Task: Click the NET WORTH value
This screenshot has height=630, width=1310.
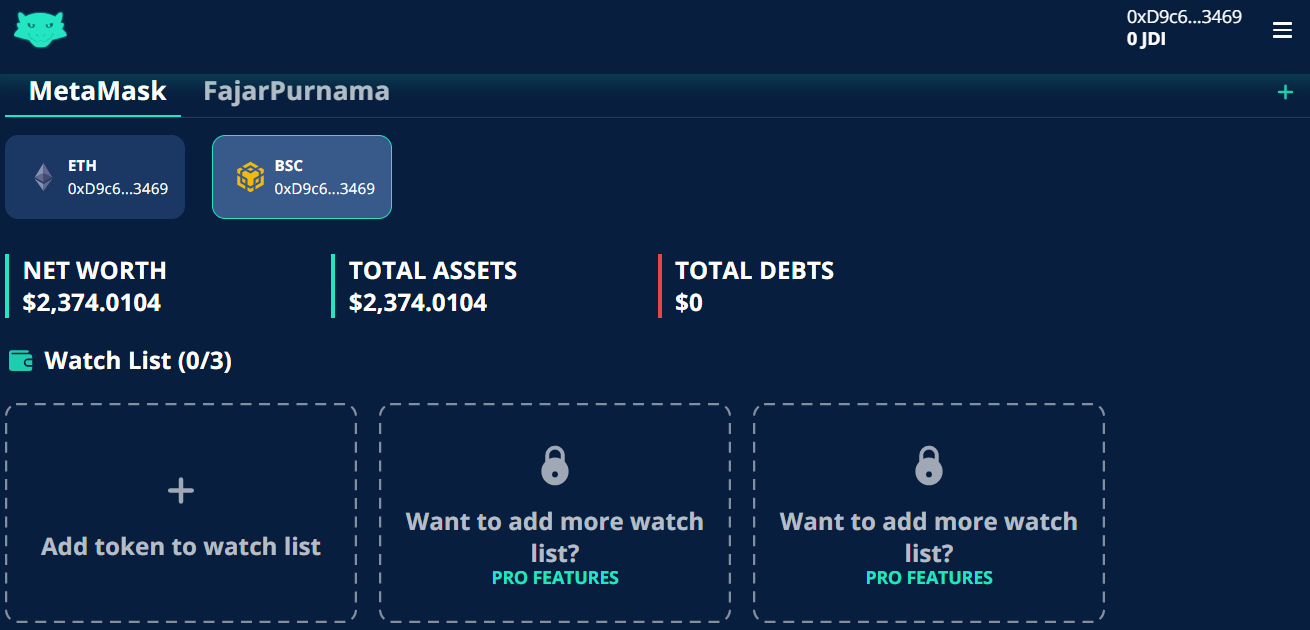Action: [92, 303]
